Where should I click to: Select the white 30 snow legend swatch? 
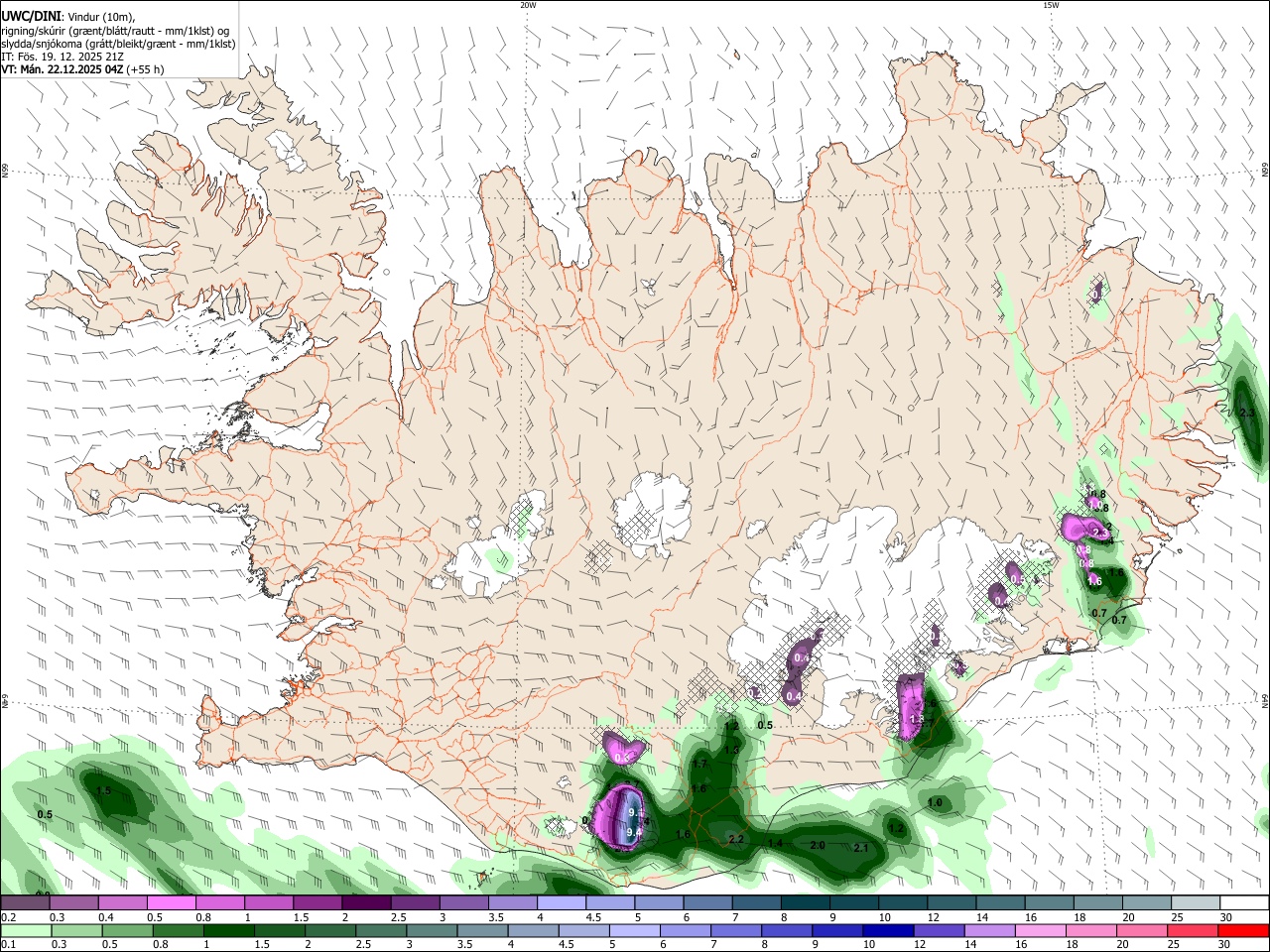1244,902
